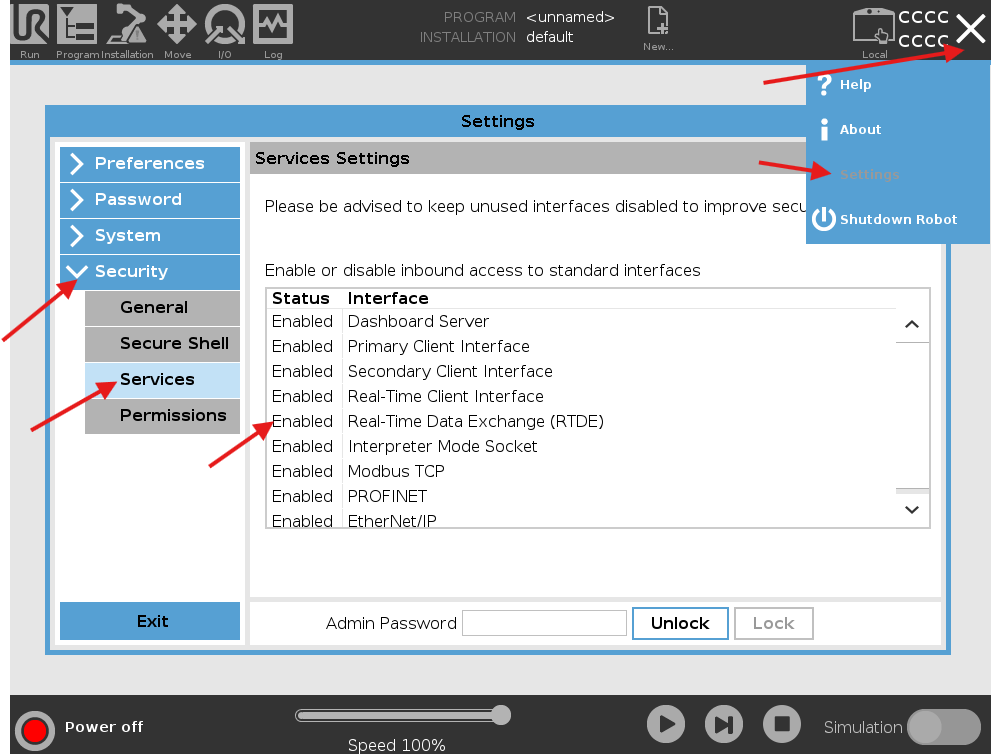Click the <unnamed> program name
The image size is (991, 754).
tap(570, 17)
